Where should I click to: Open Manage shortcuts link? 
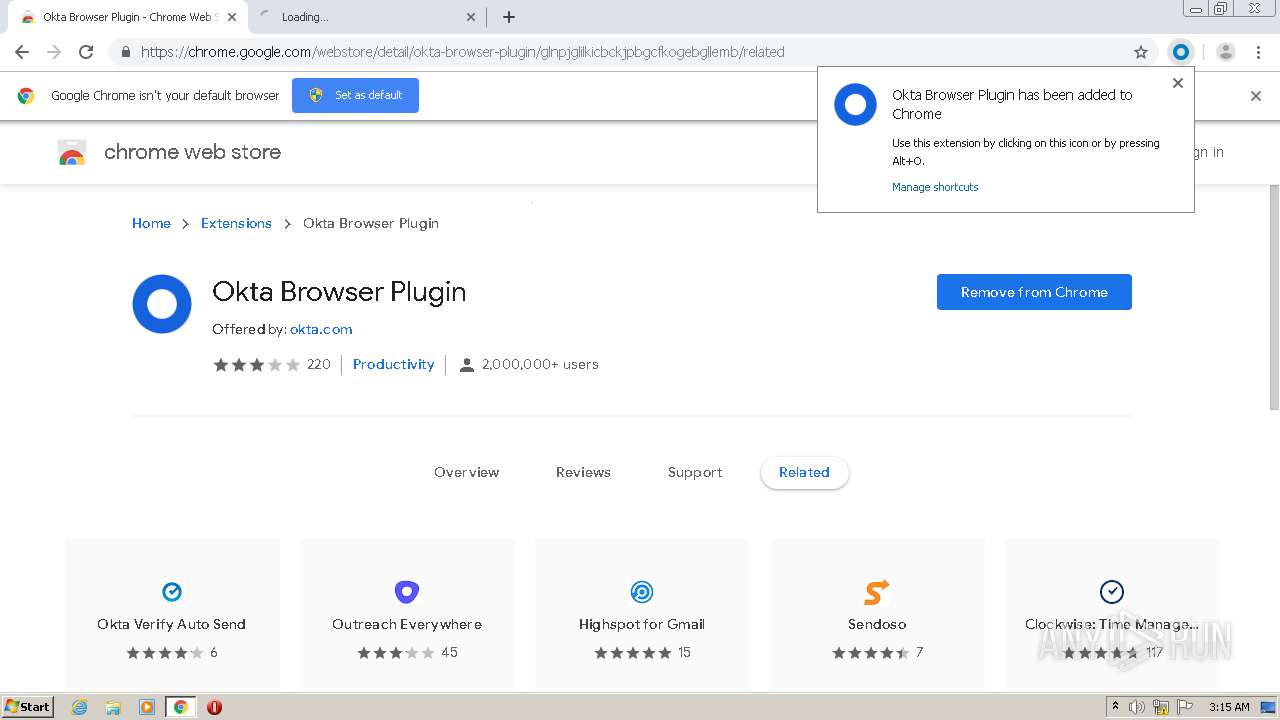935,187
